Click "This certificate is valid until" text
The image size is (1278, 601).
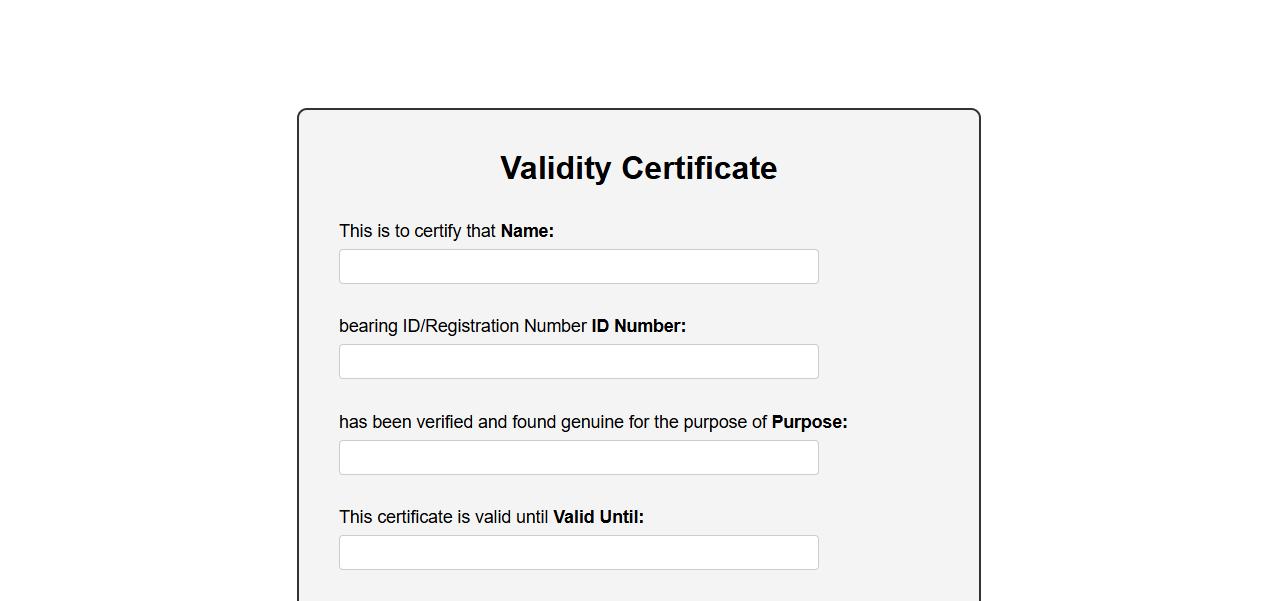tap(443, 517)
